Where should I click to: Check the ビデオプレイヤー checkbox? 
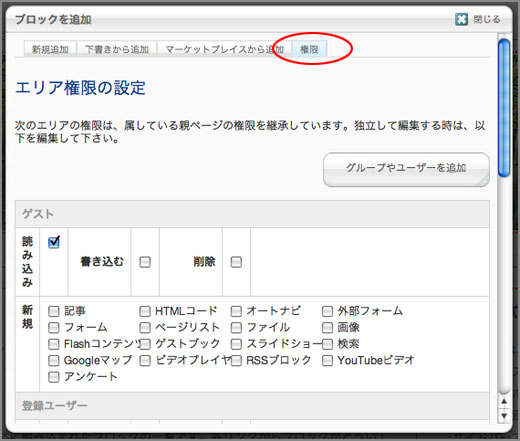pos(145,360)
